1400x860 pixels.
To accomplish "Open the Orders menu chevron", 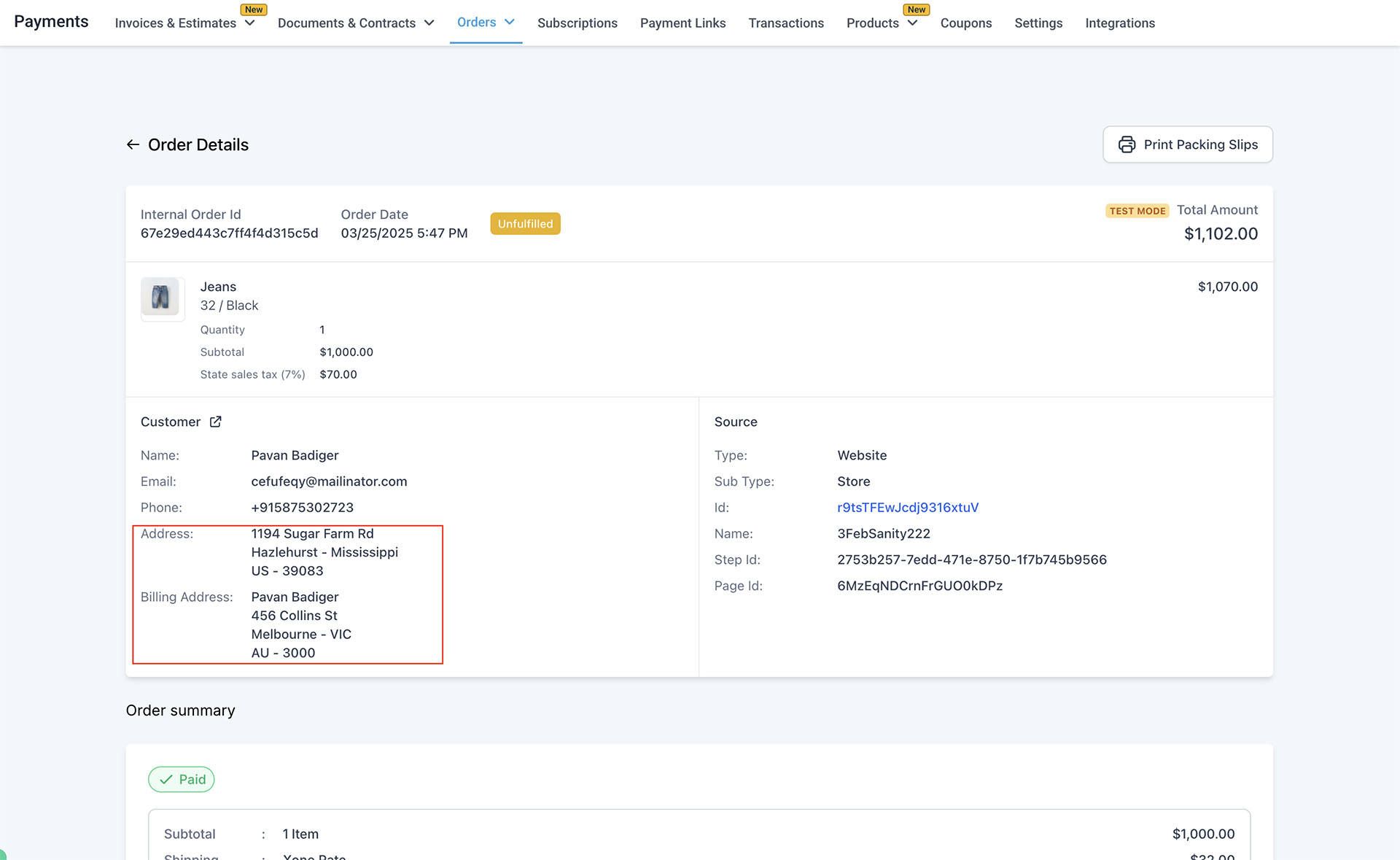I will (509, 22).
